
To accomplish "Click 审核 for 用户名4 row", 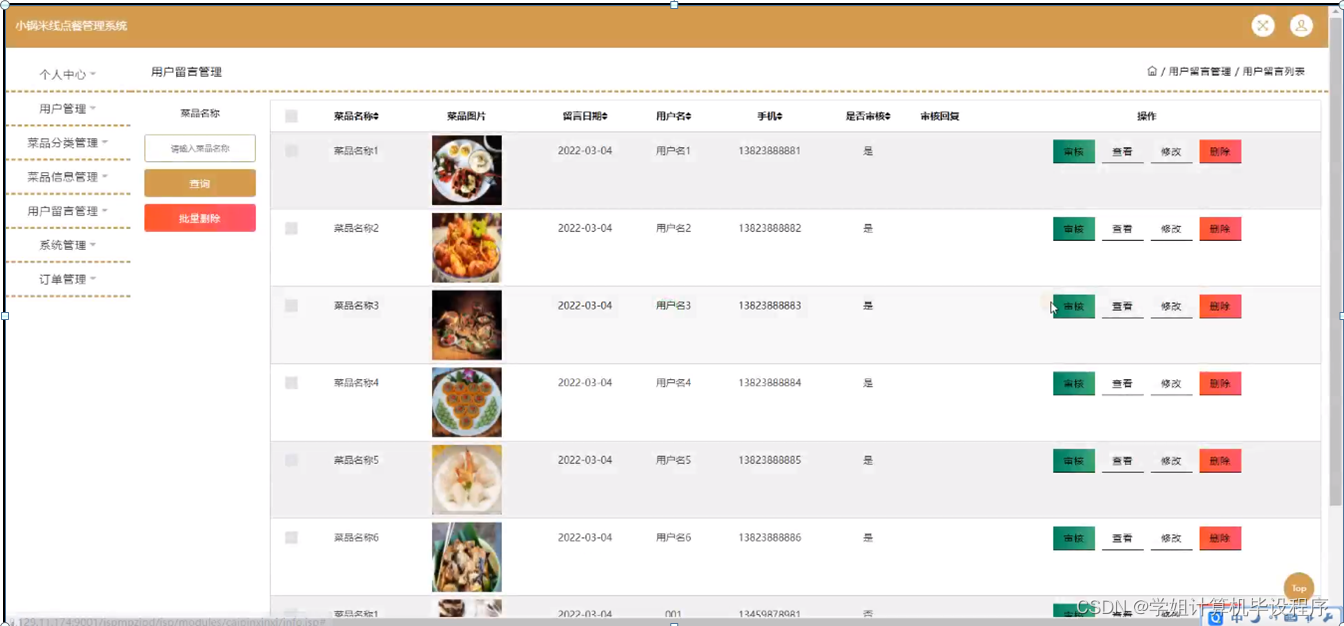I will [1074, 383].
